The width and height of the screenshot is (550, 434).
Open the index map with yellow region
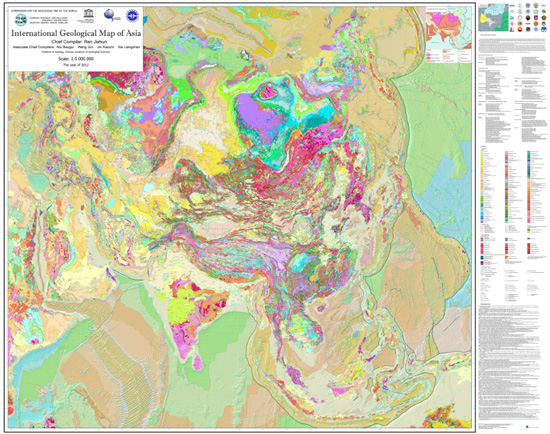pyautogui.click(x=494, y=17)
